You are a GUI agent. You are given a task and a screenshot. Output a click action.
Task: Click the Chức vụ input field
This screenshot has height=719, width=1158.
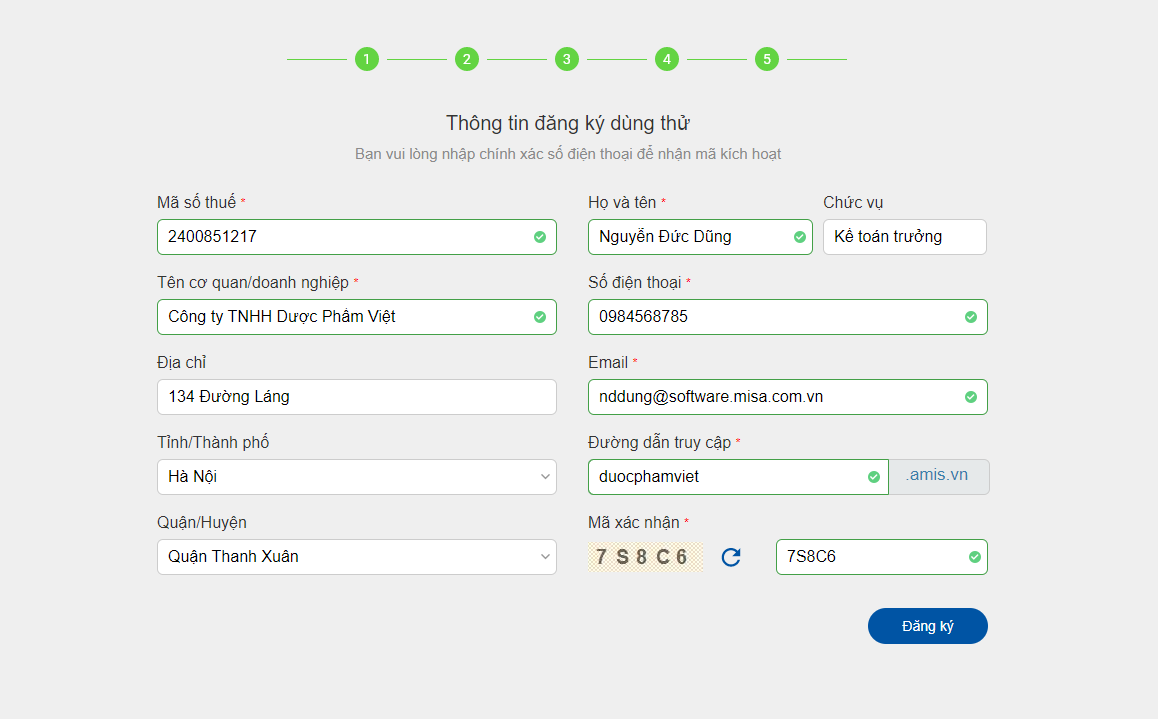[904, 237]
